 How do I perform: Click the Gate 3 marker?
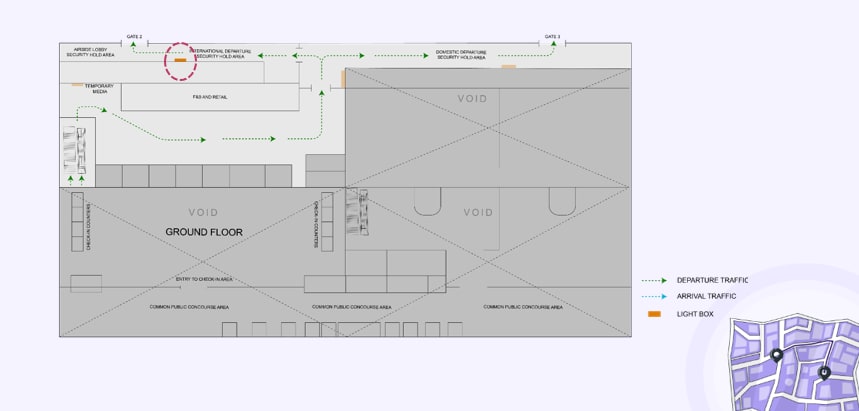[552, 37]
